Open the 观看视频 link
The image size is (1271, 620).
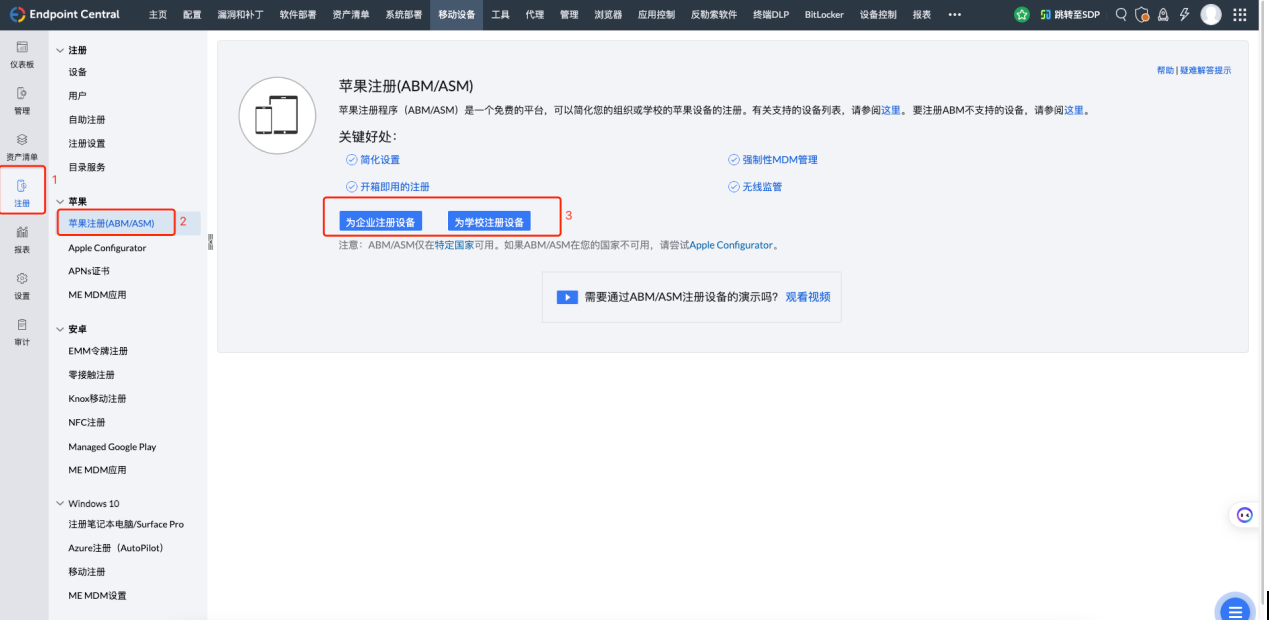[x=807, y=297]
